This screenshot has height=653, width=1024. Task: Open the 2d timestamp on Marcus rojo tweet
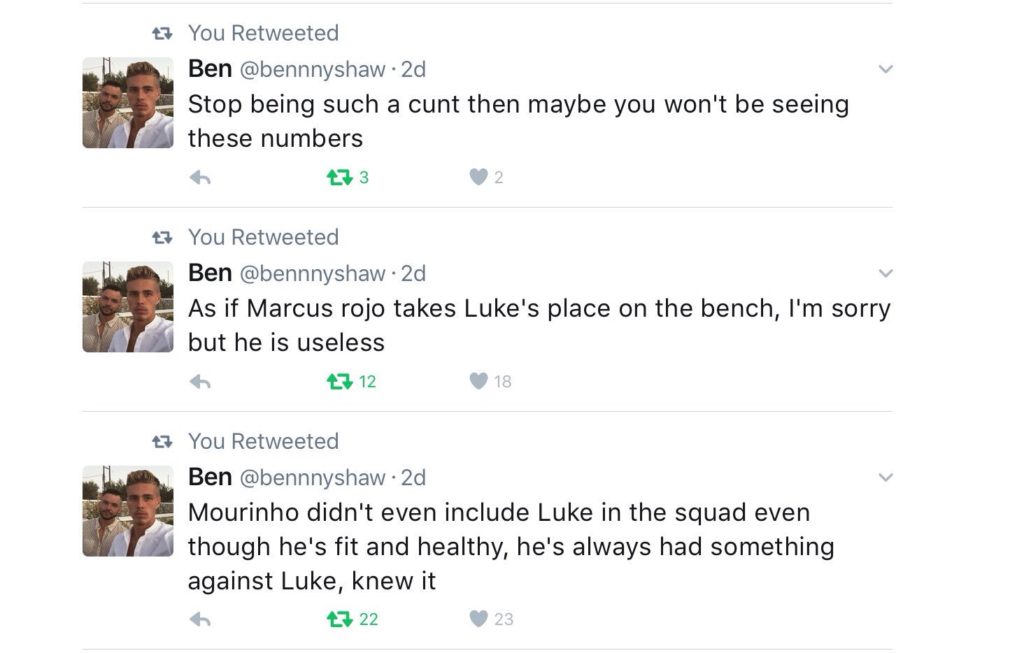tap(413, 273)
